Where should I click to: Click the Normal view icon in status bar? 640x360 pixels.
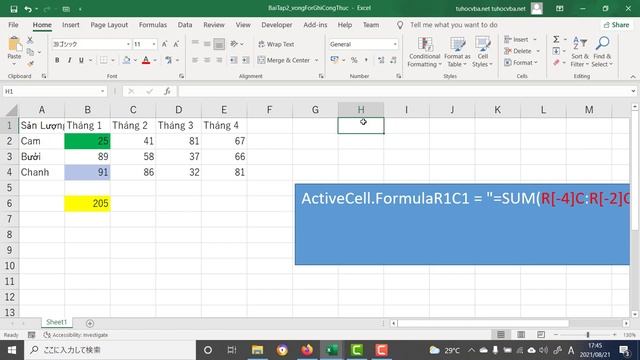[x=501, y=335]
